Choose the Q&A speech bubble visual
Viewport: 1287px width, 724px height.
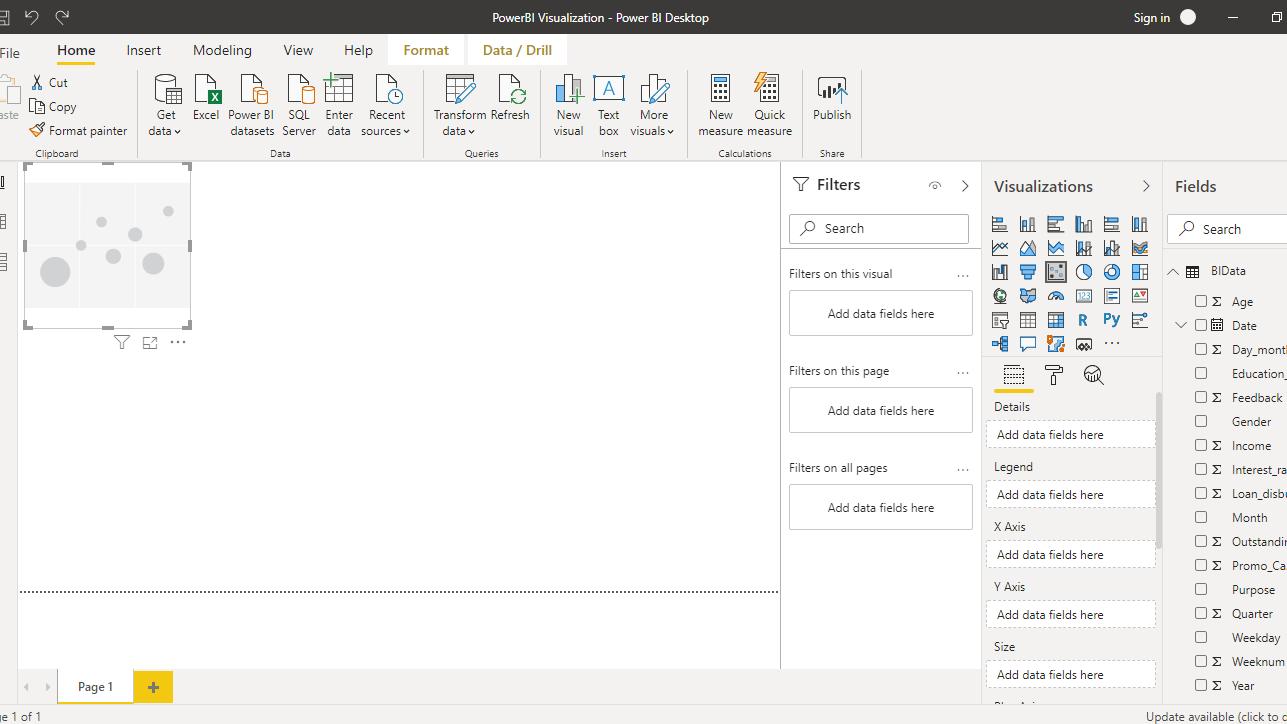pyautogui.click(x=1028, y=344)
